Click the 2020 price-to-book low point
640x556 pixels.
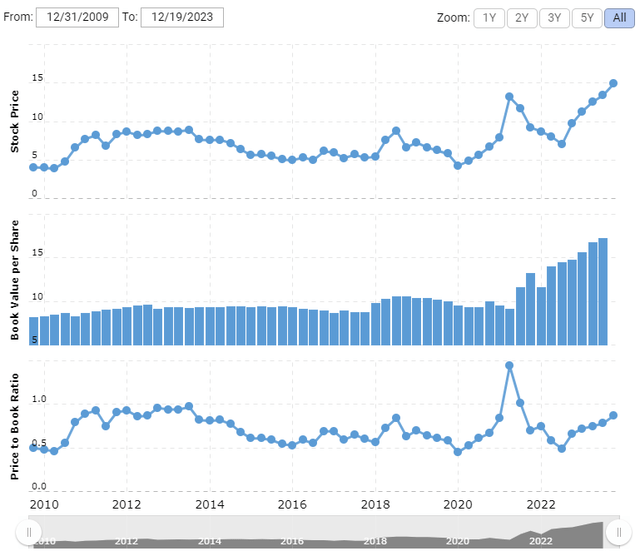coord(458,452)
